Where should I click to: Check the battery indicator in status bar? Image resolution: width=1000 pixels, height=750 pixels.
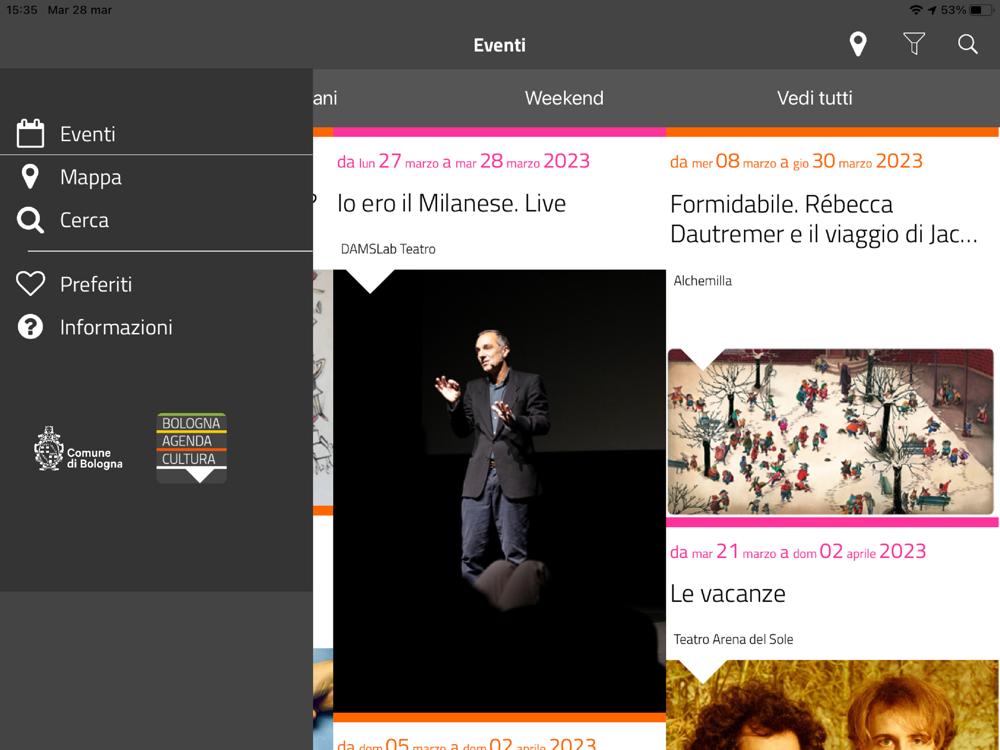pyautogui.click(x=983, y=10)
